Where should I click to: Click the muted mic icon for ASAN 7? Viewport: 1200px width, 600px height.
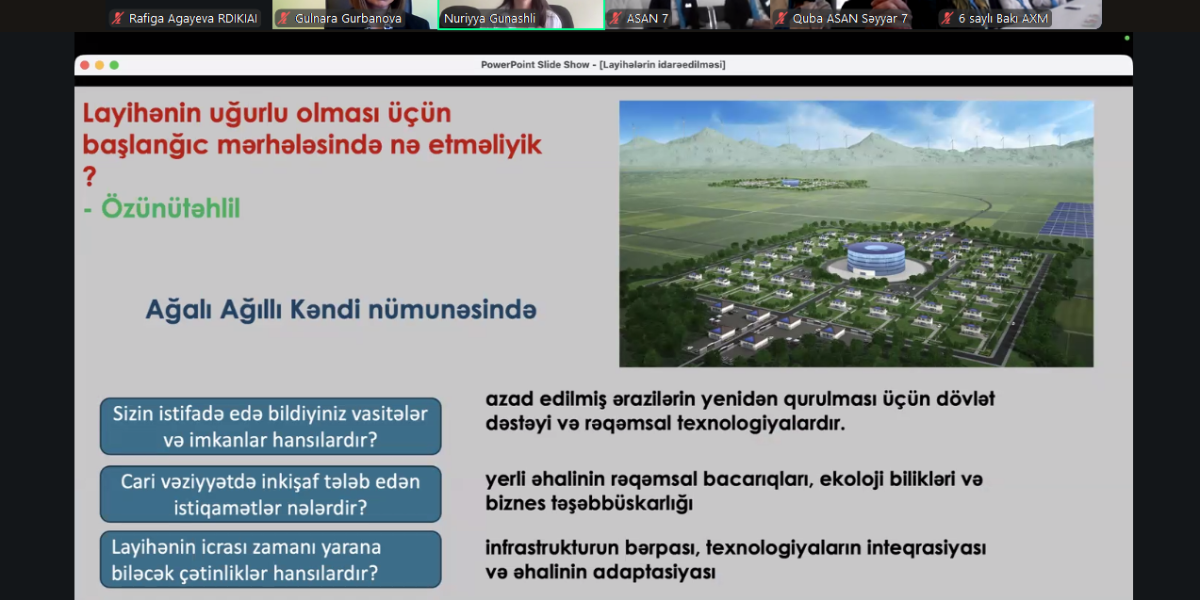[615, 18]
